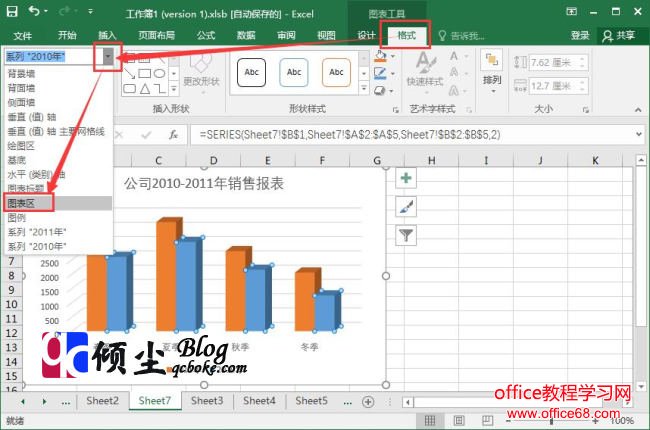Switch to the 插入 ribbon tab
The height and width of the screenshot is (430, 650).
coord(107,35)
